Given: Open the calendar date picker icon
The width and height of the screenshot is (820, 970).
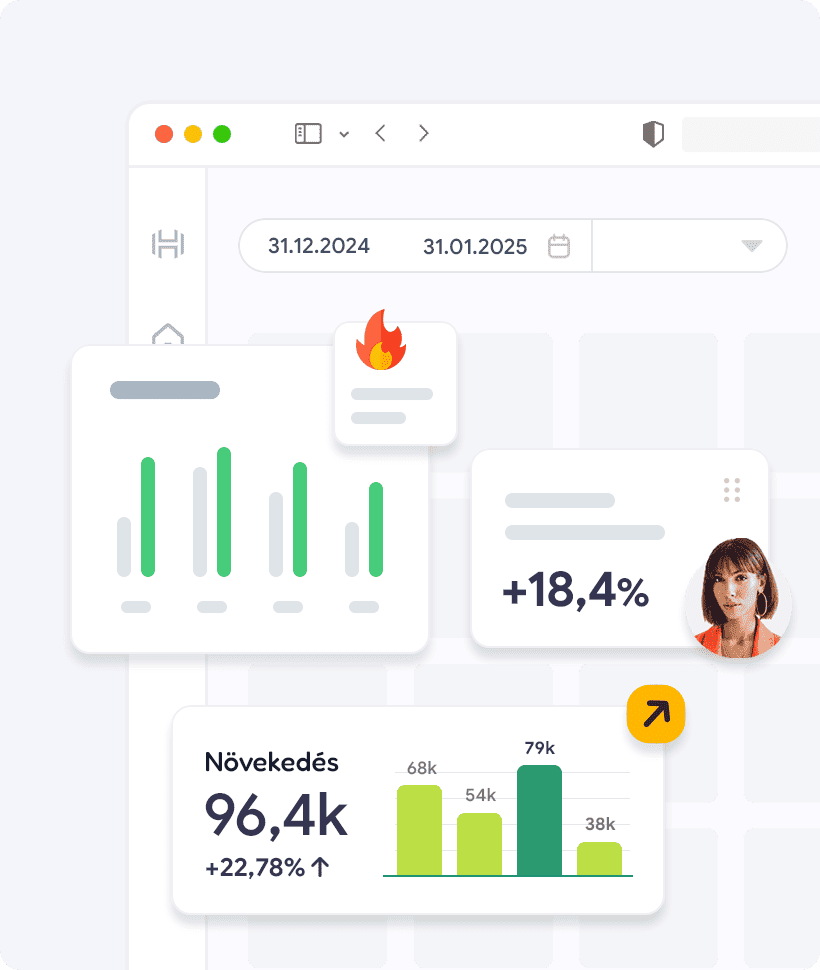Looking at the screenshot, I should tap(559, 246).
